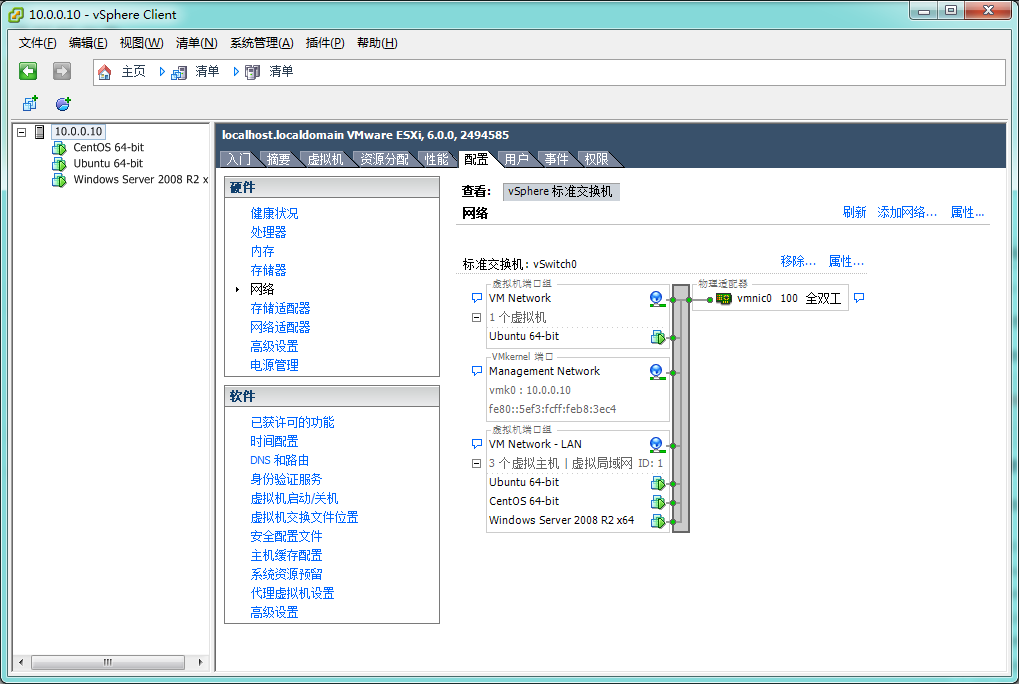Click left arrow of inventory tree scrollbar

coord(21,663)
